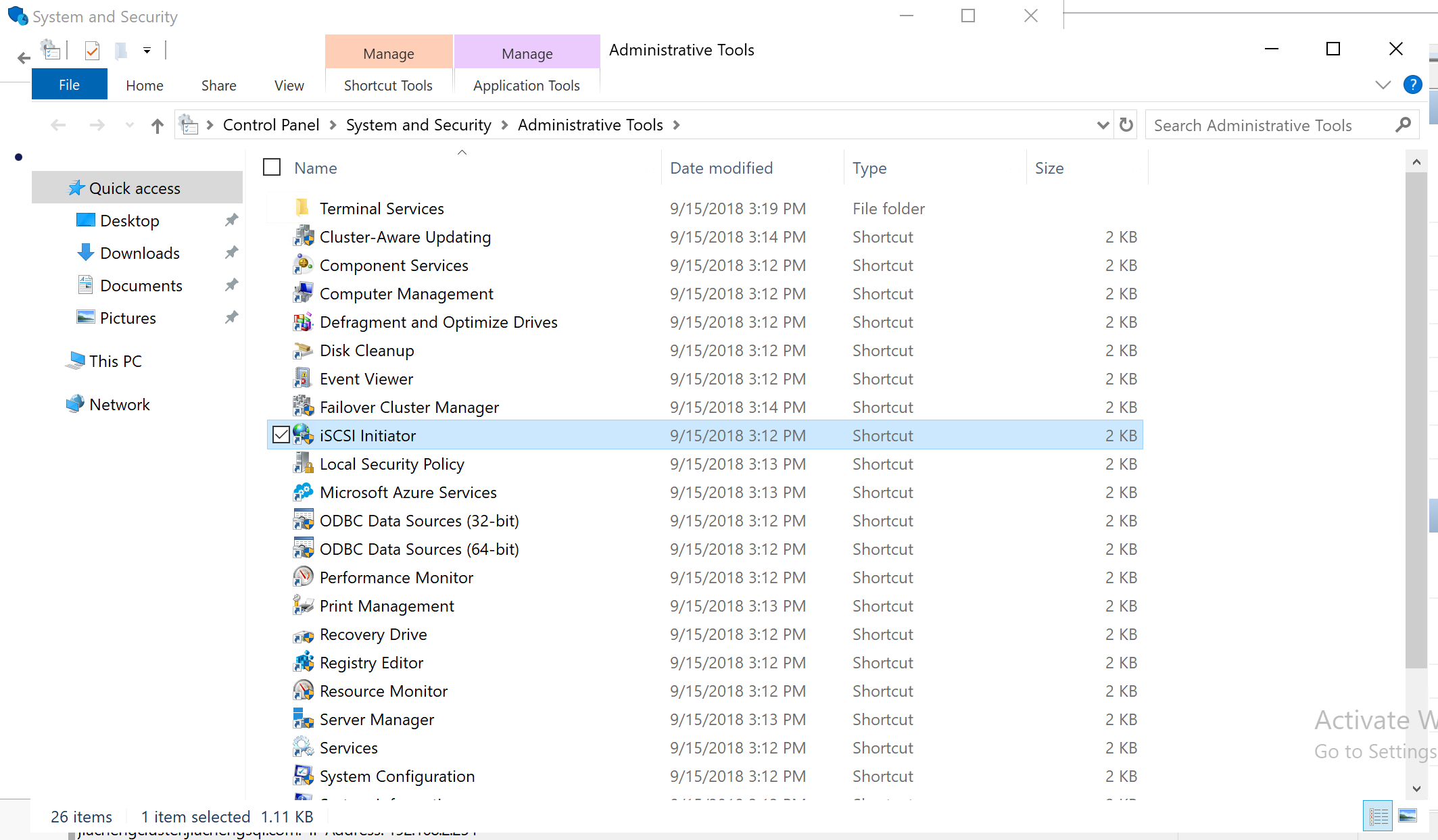The height and width of the screenshot is (840, 1438).
Task: Expand the recent locations dropdown arrow
Action: (129, 126)
